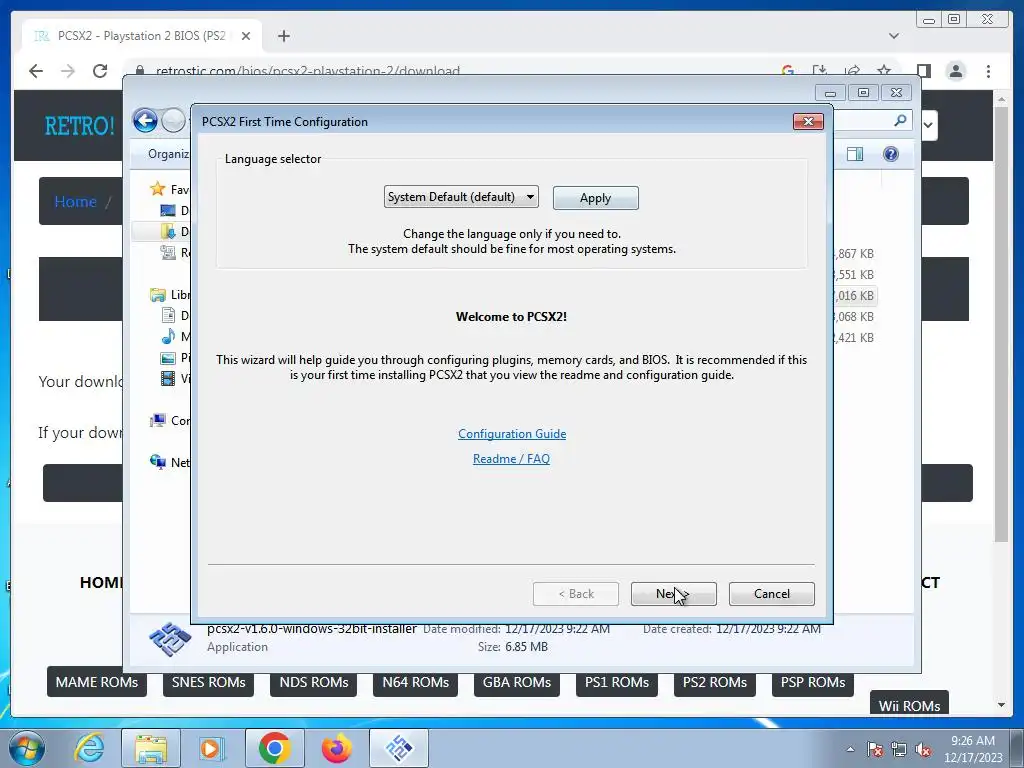Click the RETRO site logo
The image size is (1024, 768).
pos(79,125)
